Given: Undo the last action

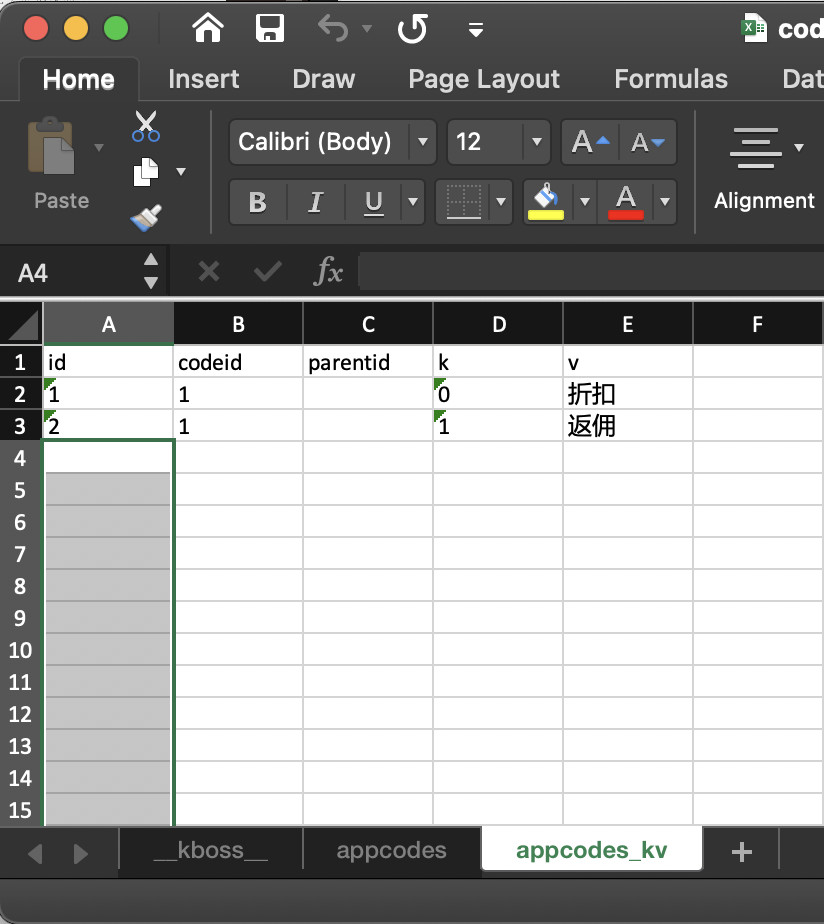Looking at the screenshot, I should (333, 28).
